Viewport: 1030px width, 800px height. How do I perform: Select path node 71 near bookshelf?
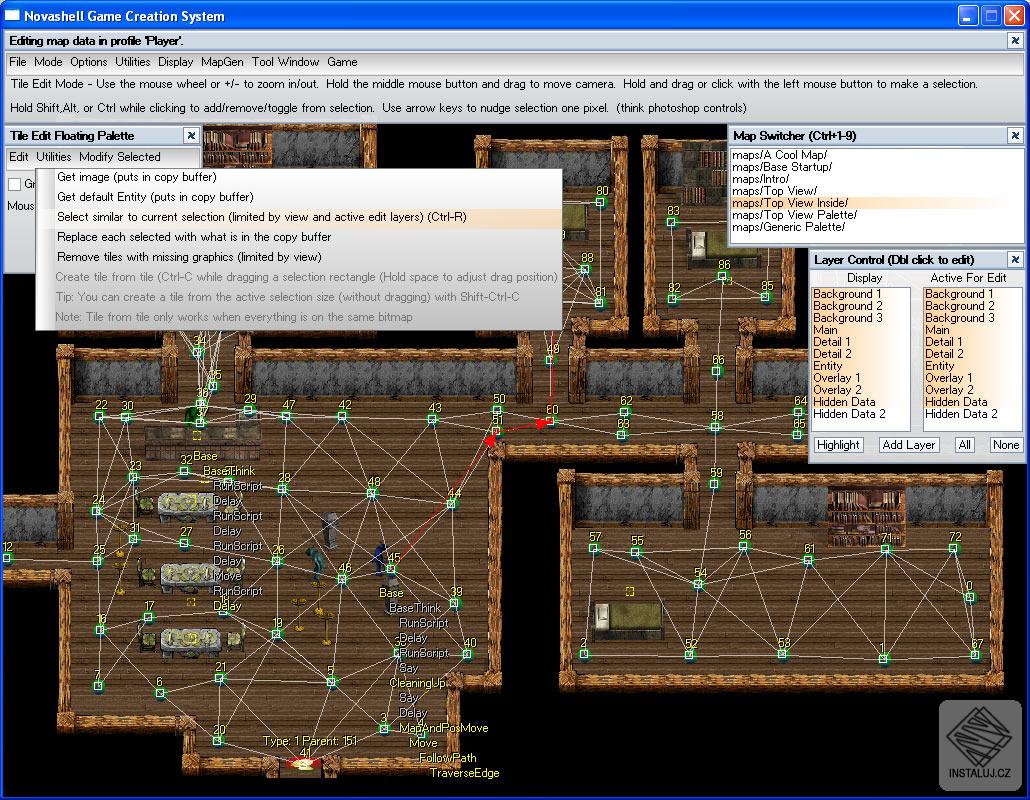(x=885, y=550)
